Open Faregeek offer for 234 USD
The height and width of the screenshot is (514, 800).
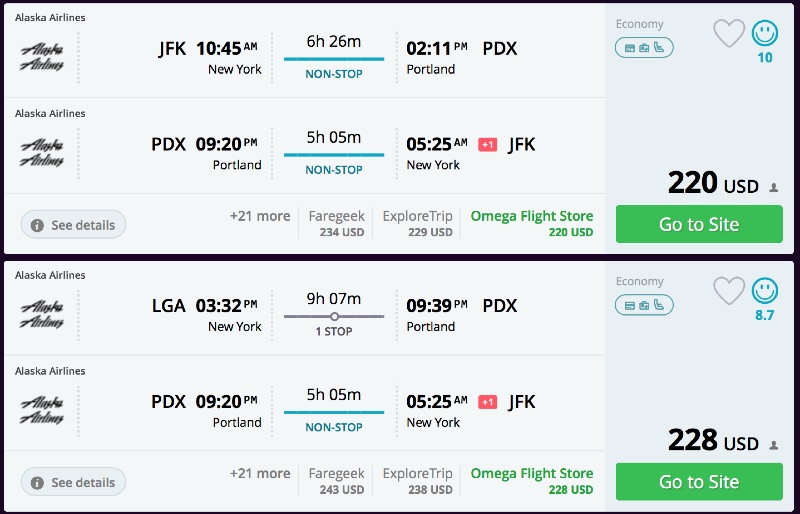[336, 224]
